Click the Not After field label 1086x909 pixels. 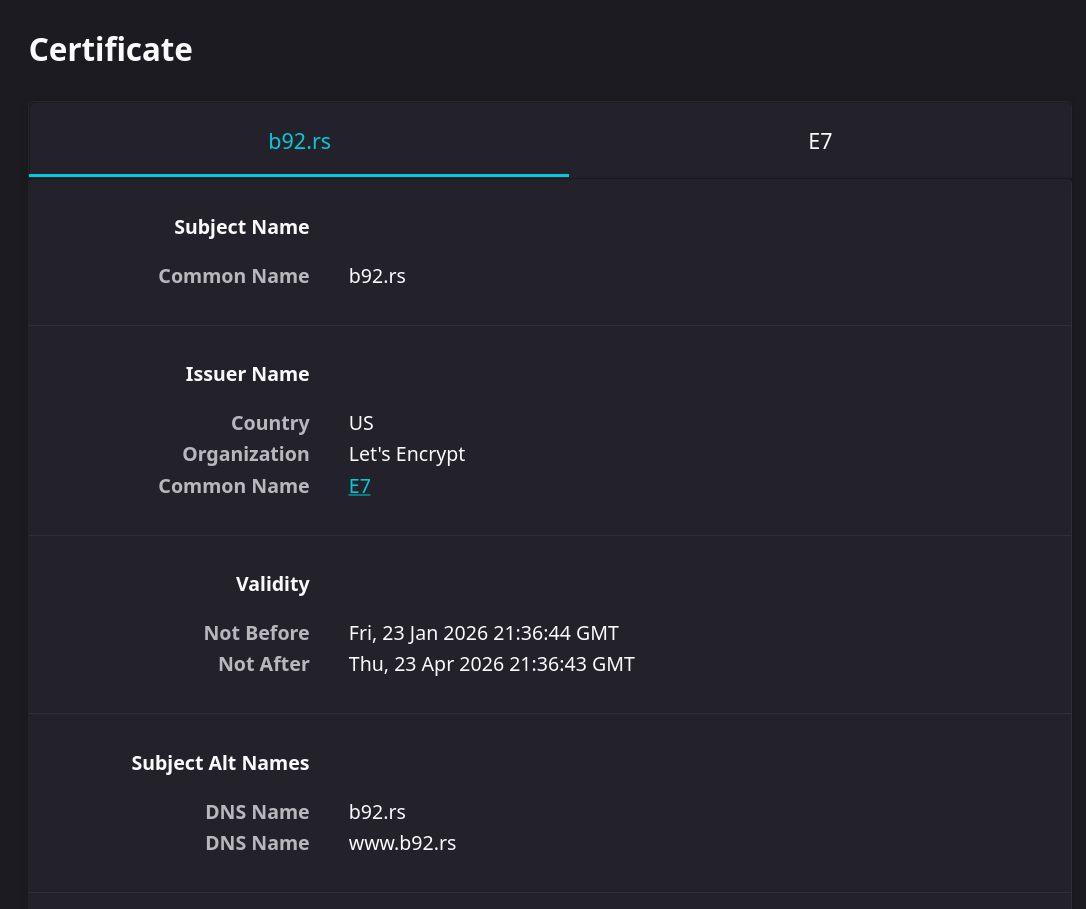[264, 664]
